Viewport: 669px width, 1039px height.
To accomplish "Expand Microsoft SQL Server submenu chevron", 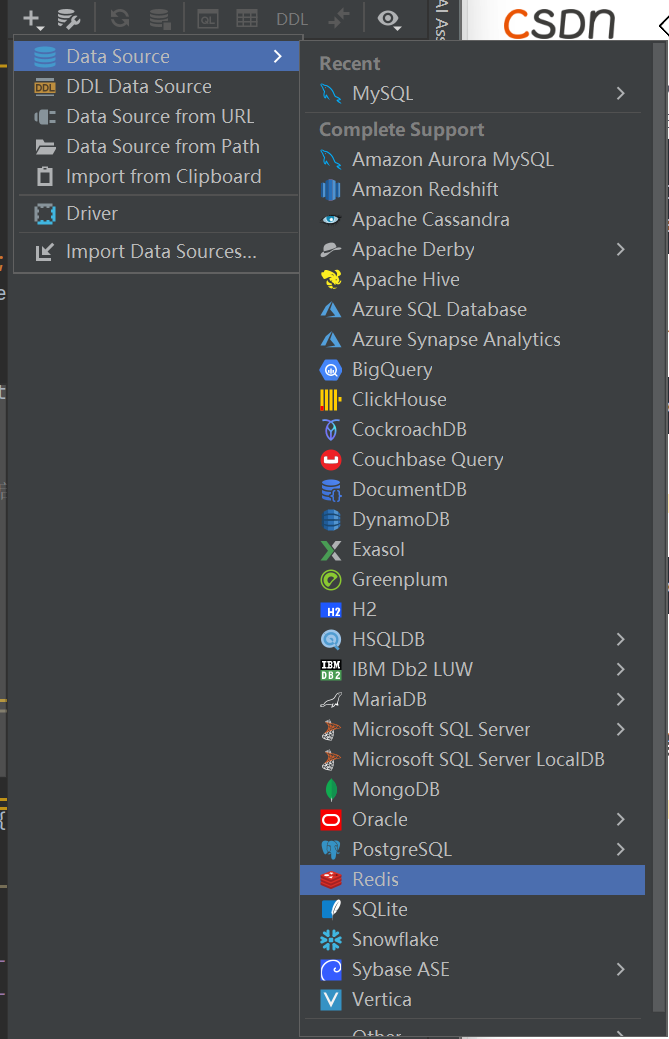I will [x=620, y=730].
